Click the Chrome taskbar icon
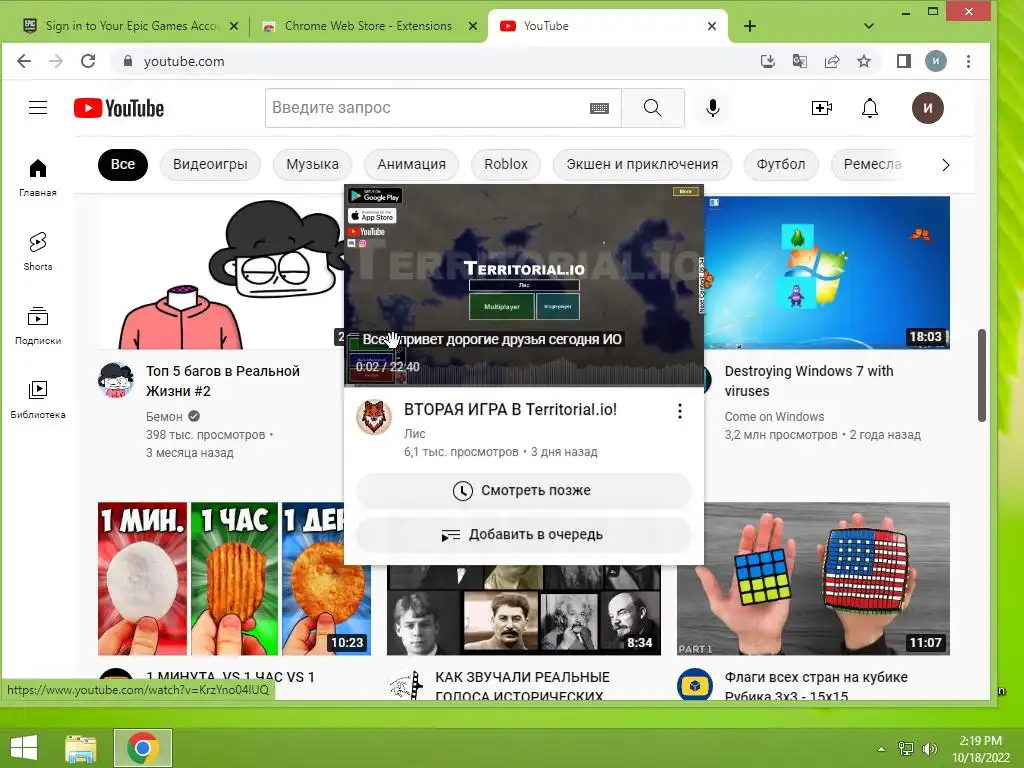This screenshot has height=768, width=1024. pos(143,748)
